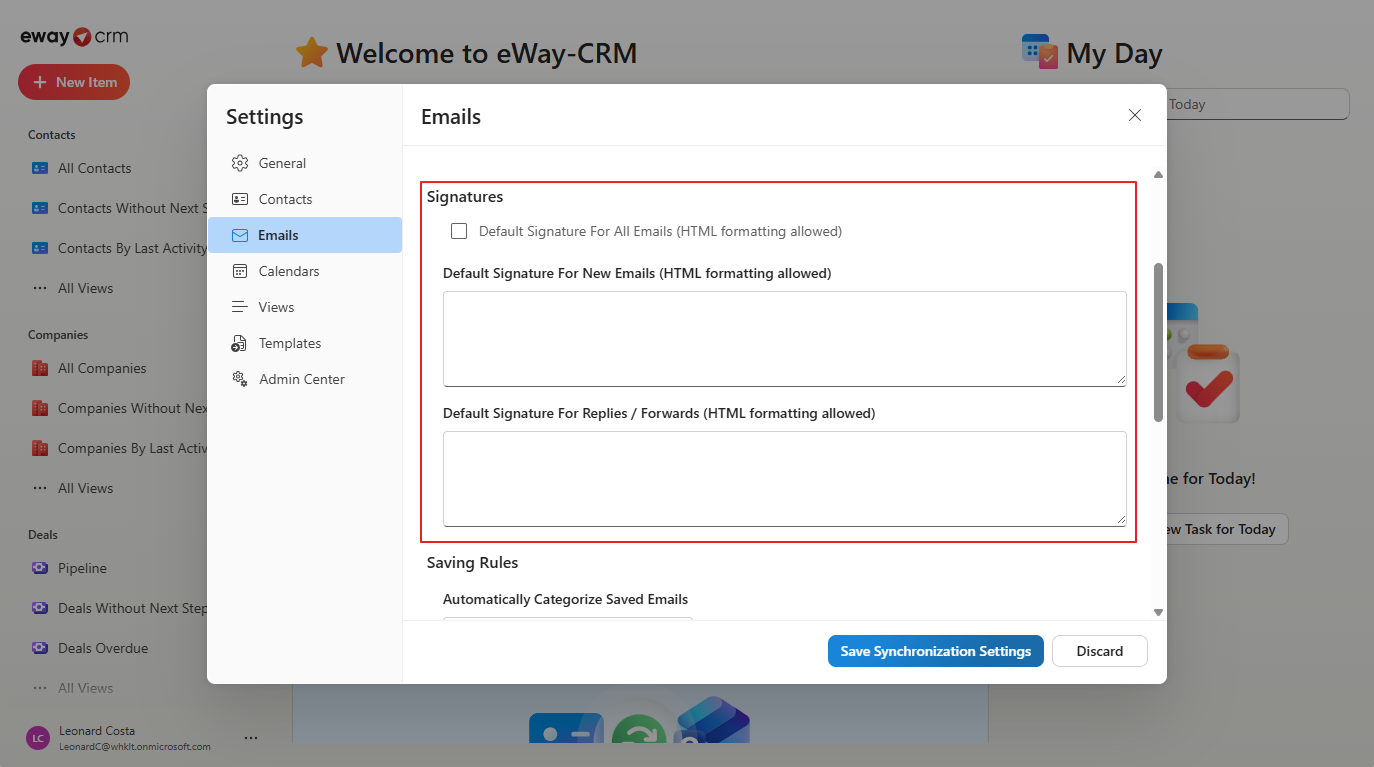Select the Companies By Last Activity icon
The height and width of the screenshot is (767, 1374).
point(40,448)
